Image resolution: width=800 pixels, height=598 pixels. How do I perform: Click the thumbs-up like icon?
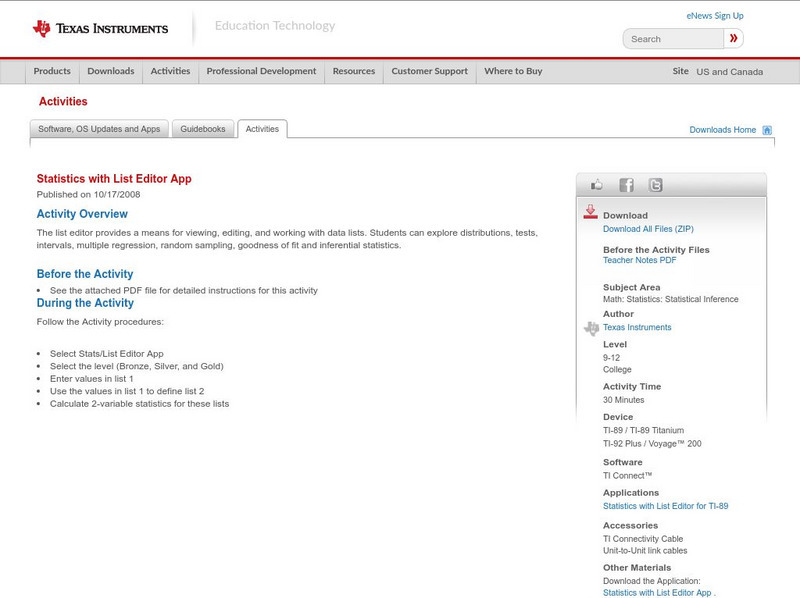click(x=596, y=185)
